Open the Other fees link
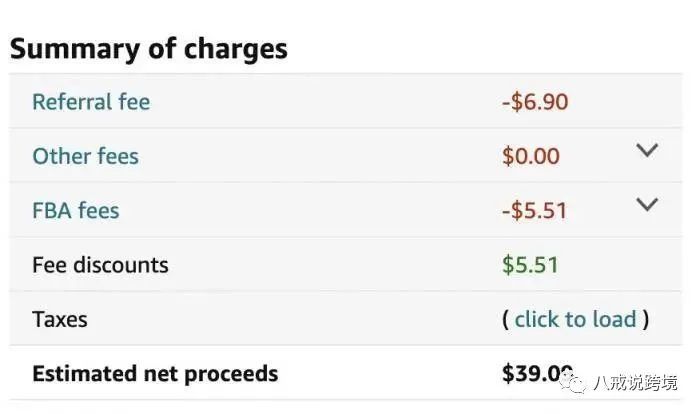The width and height of the screenshot is (700, 414). 85,156
